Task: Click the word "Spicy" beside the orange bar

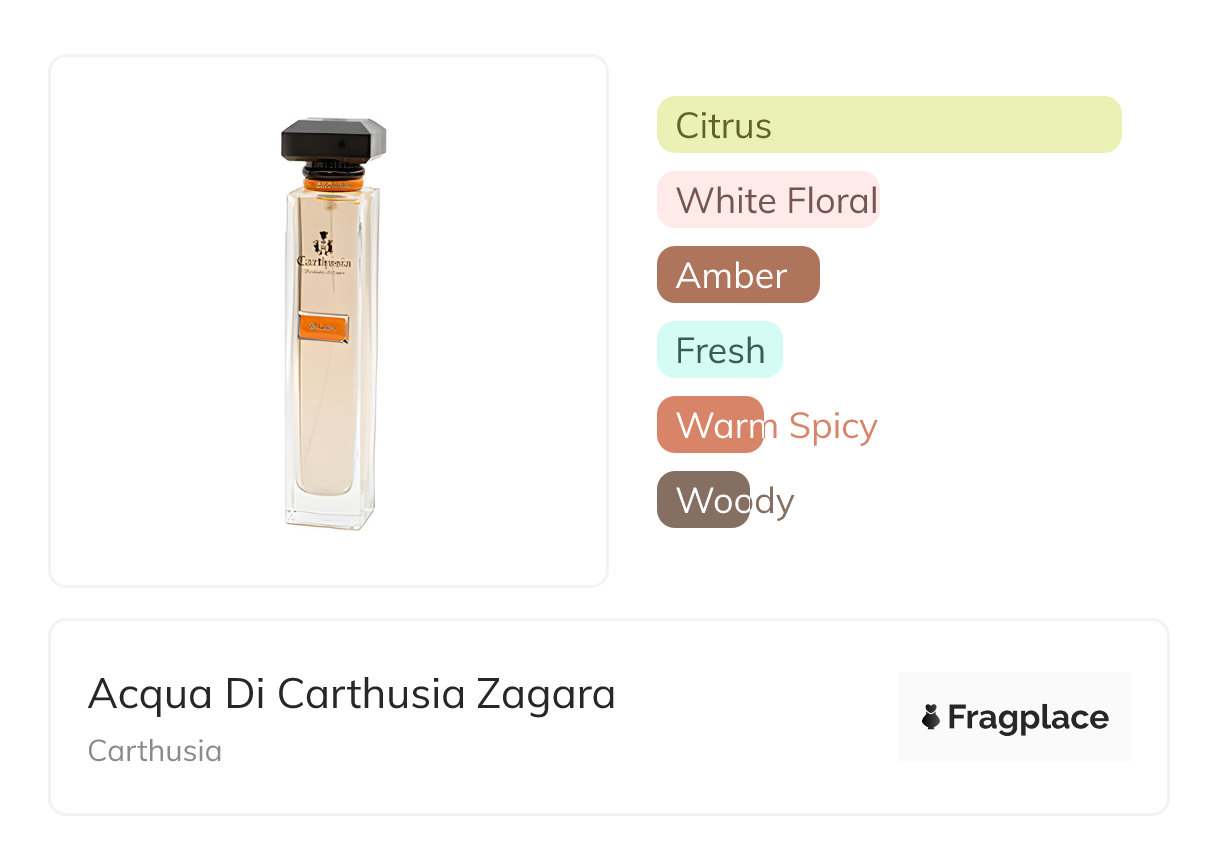Action: coord(832,426)
